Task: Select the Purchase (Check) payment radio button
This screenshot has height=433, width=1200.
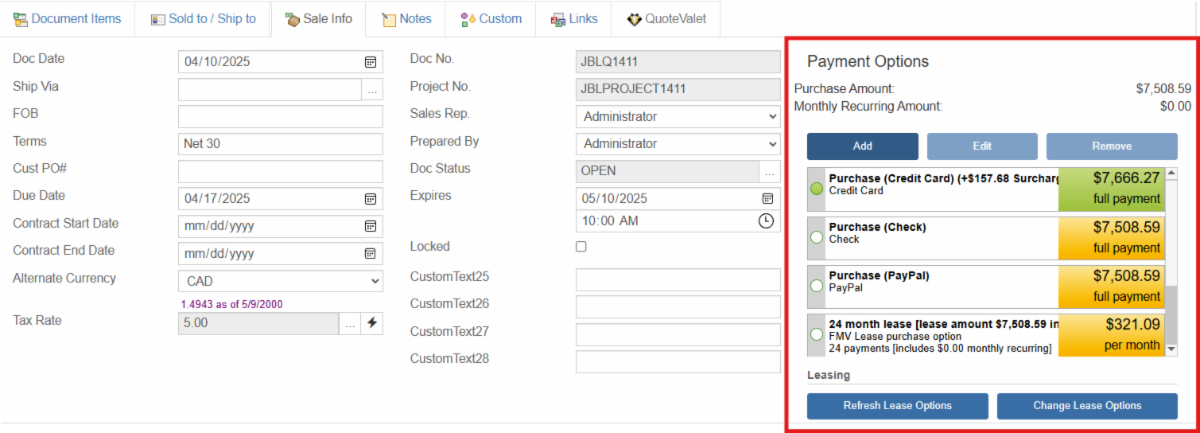Action: click(x=816, y=238)
